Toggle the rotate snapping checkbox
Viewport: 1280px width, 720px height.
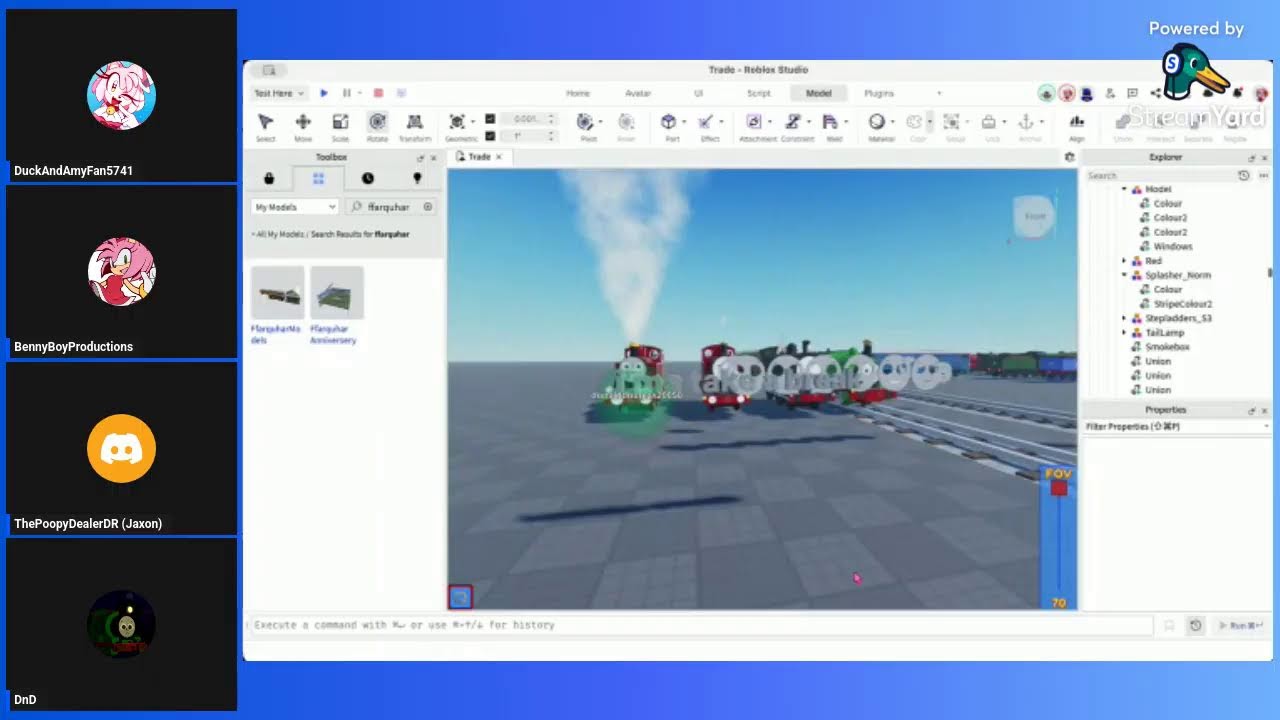point(490,135)
